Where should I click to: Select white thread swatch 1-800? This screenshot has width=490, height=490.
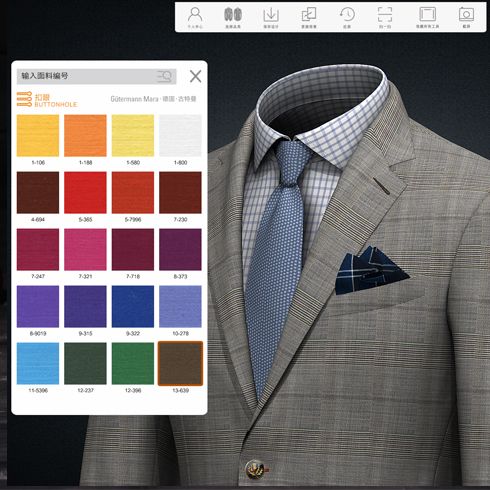[x=180, y=135]
